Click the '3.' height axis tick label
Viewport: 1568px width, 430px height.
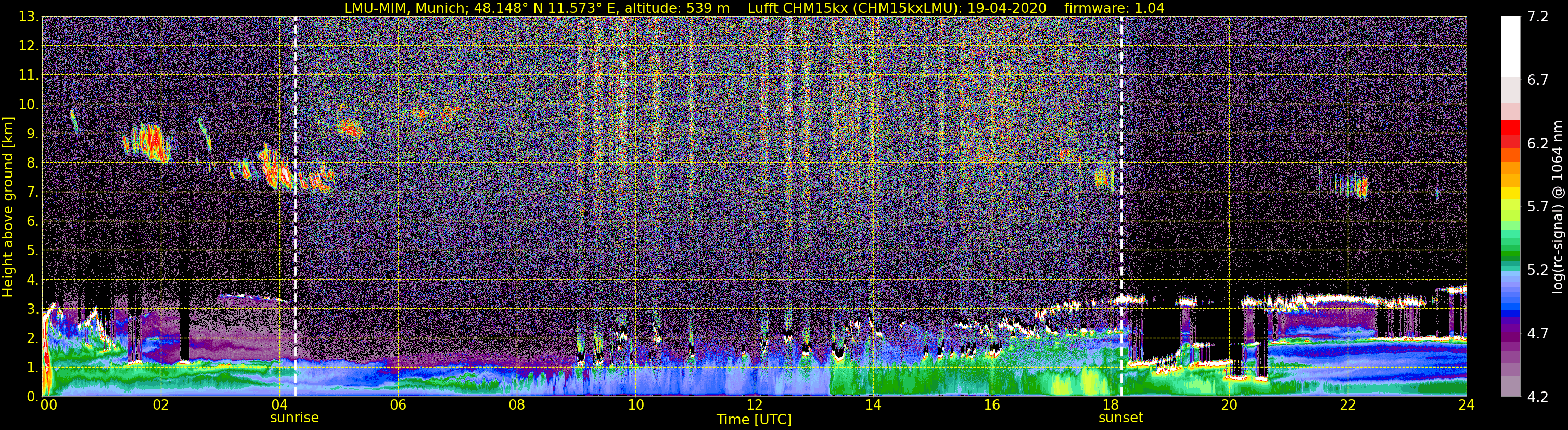tap(33, 309)
